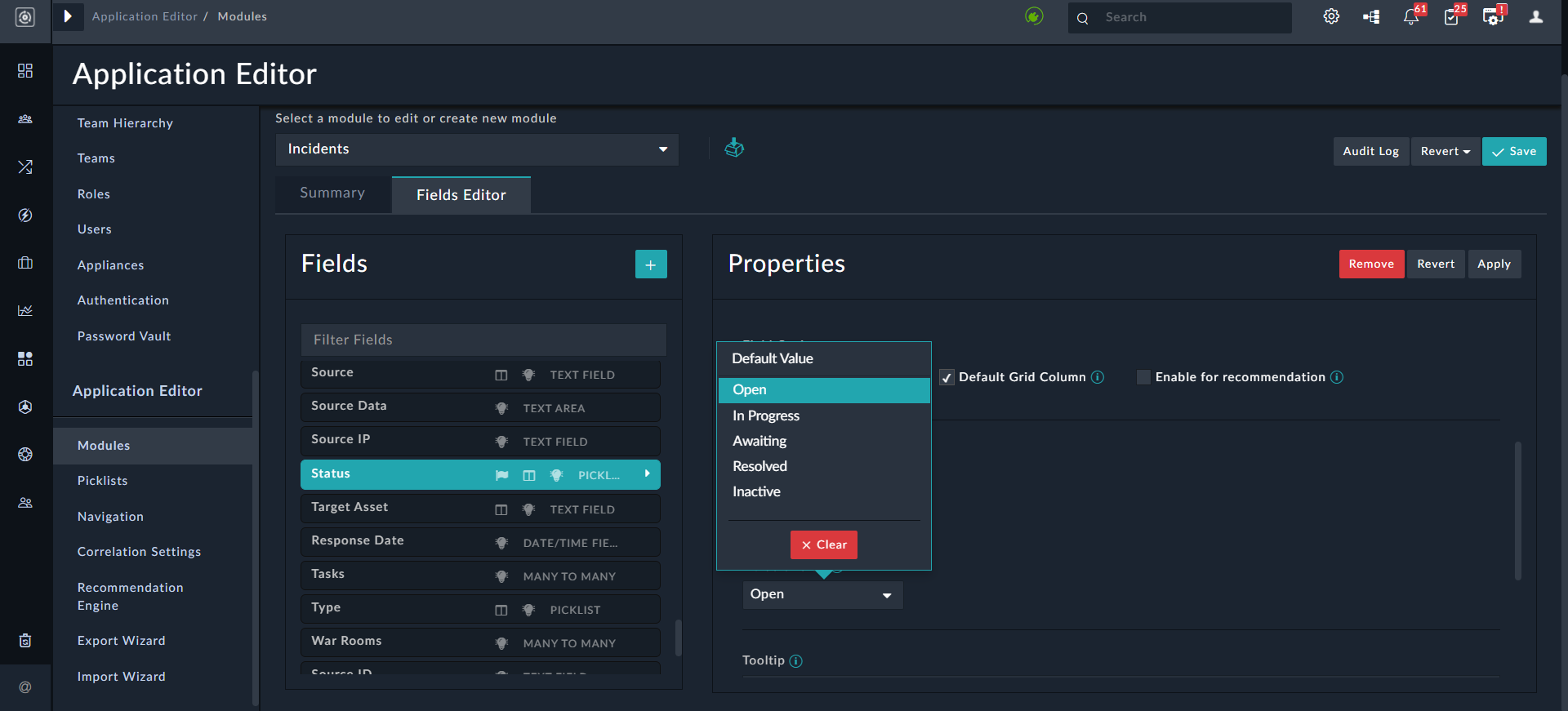Open Export Wizard in the sidebar
This screenshot has height=711, width=1568.
(x=121, y=641)
